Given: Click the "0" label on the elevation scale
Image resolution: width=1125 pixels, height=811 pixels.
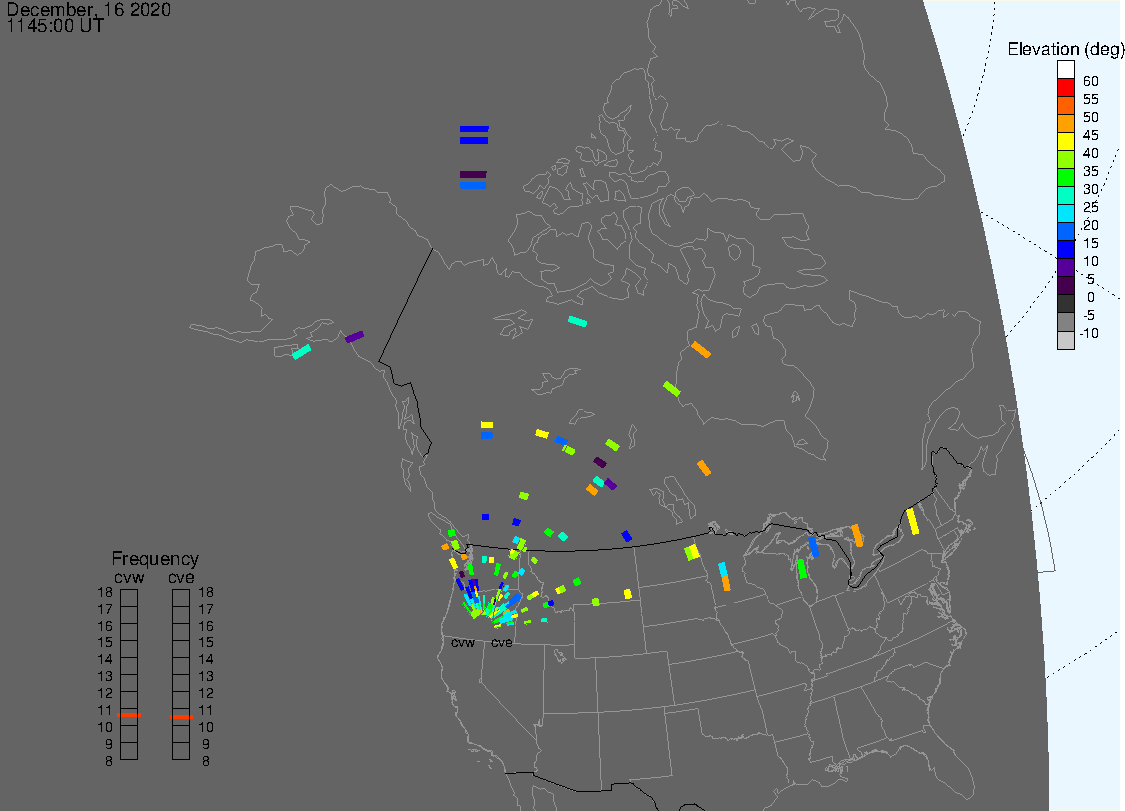Looking at the screenshot, I should click(1091, 297).
